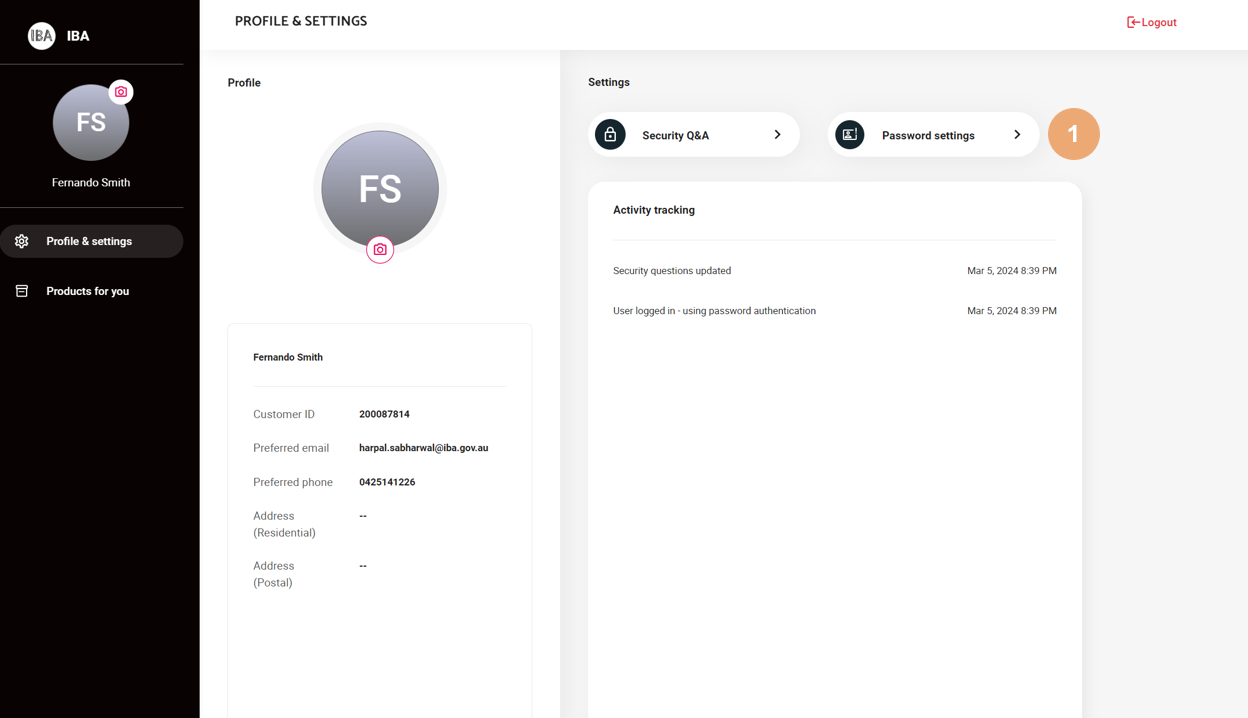
Task: Click the Password settings screen icon
Action: (x=850, y=135)
